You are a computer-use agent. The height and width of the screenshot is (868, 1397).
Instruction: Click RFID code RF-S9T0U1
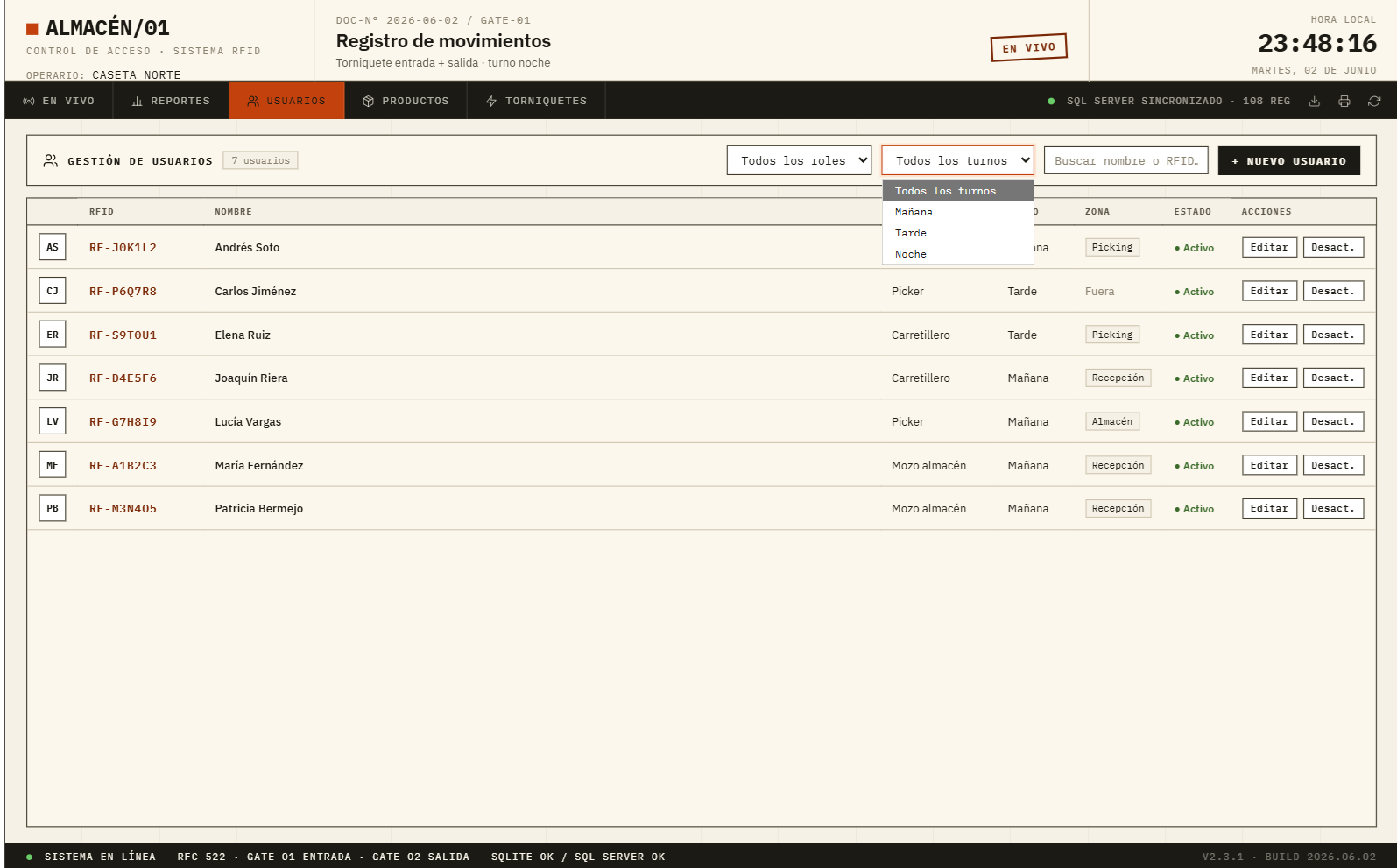(x=123, y=335)
